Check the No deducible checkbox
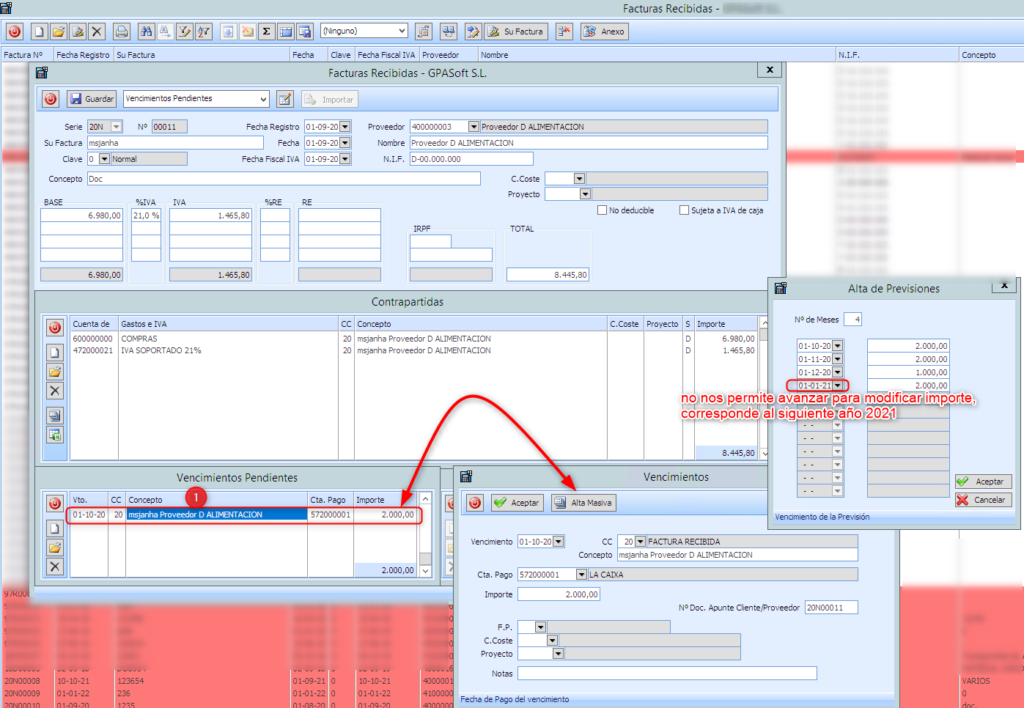Screen dimensions: 1024x708 click(602, 210)
